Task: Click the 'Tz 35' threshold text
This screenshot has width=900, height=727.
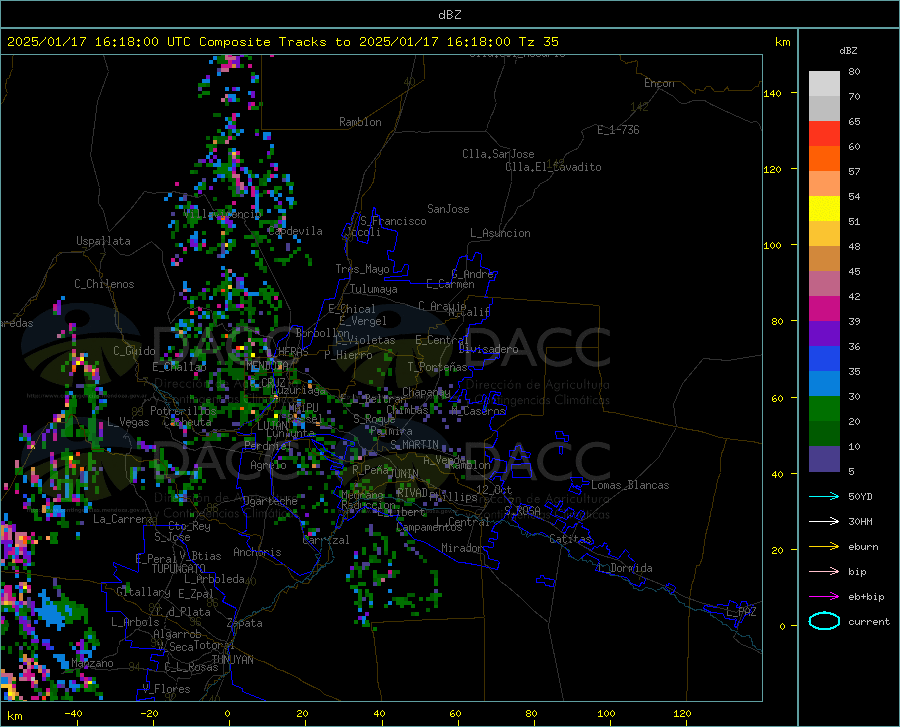Action: (539, 42)
